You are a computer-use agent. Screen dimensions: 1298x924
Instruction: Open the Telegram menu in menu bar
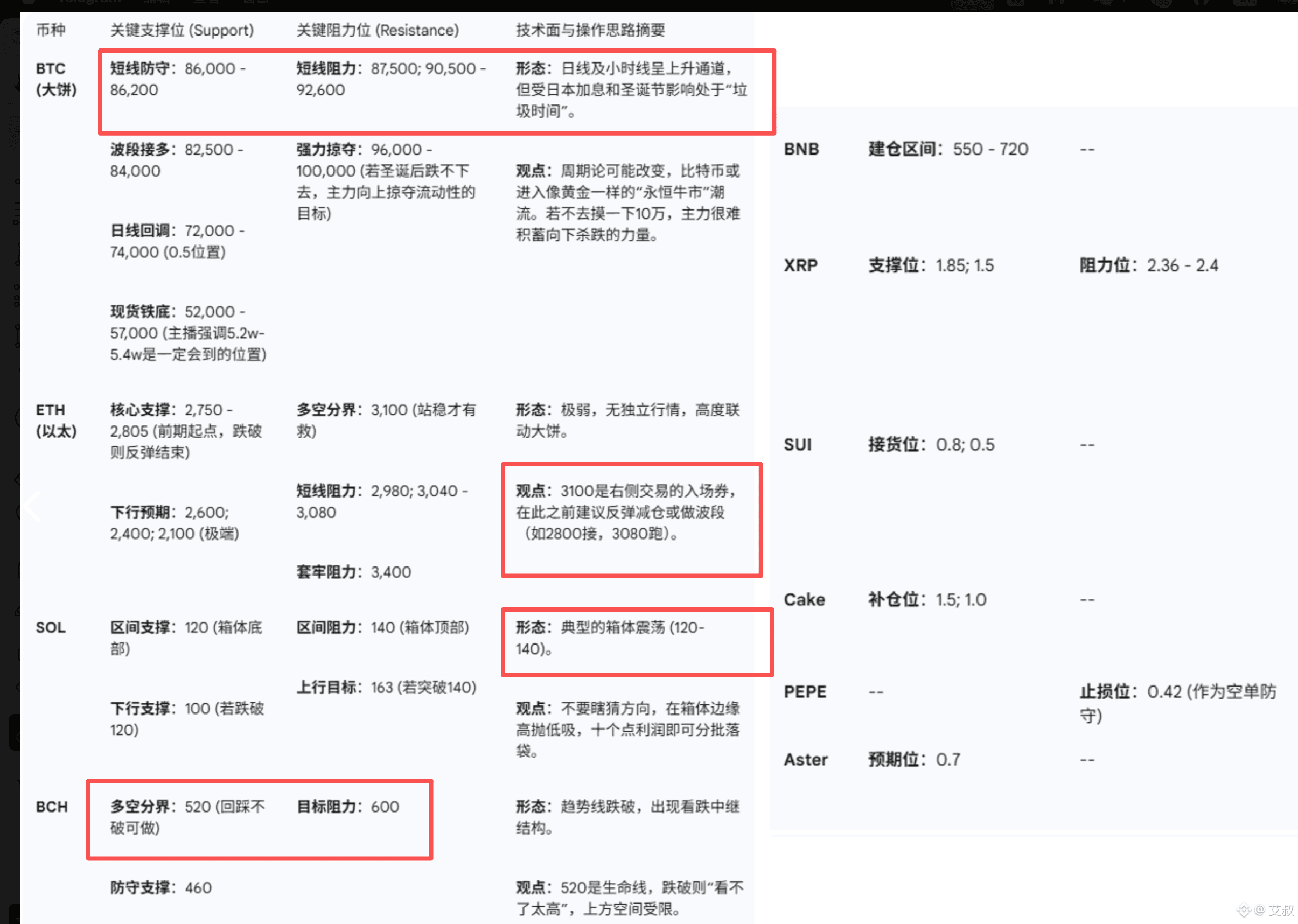click(x=90, y=2)
